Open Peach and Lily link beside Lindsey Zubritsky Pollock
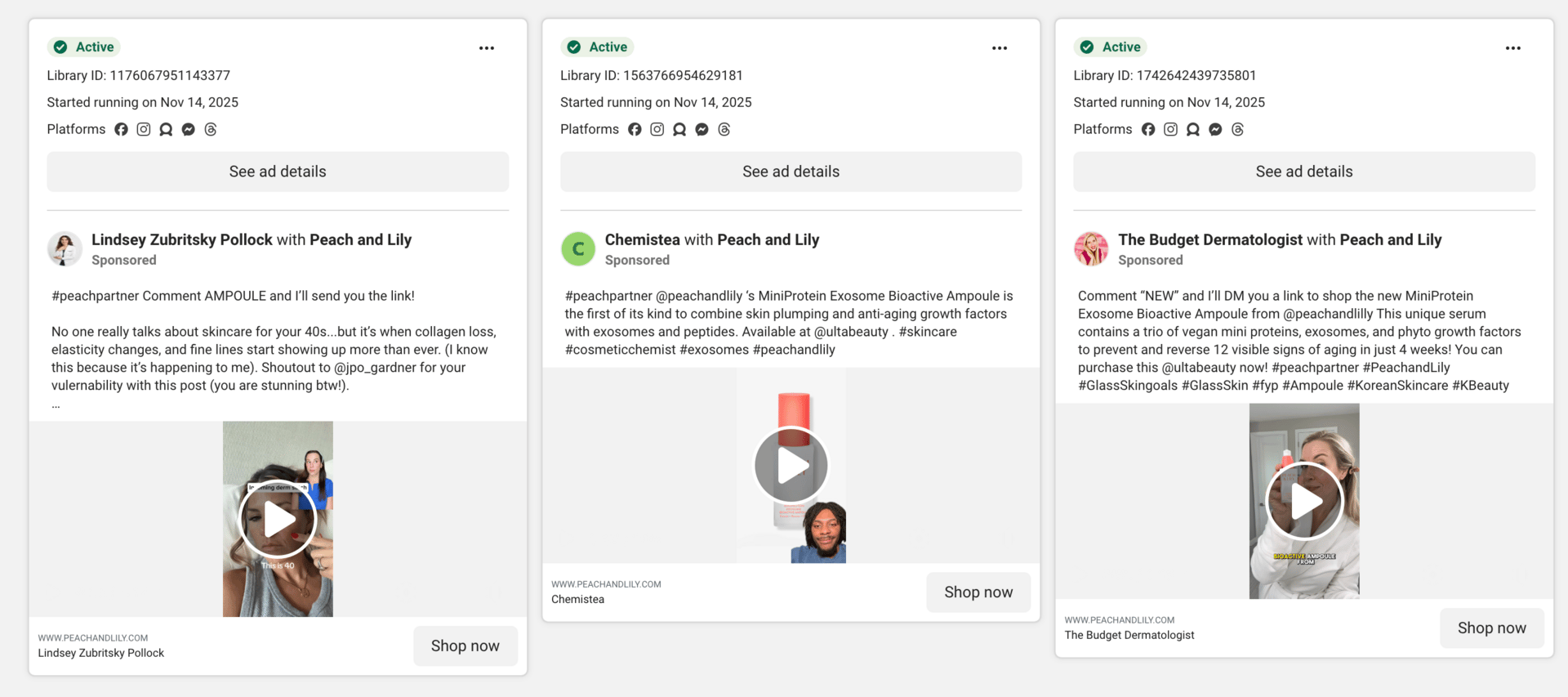The height and width of the screenshot is (697, 1568). tap(361, 239)
